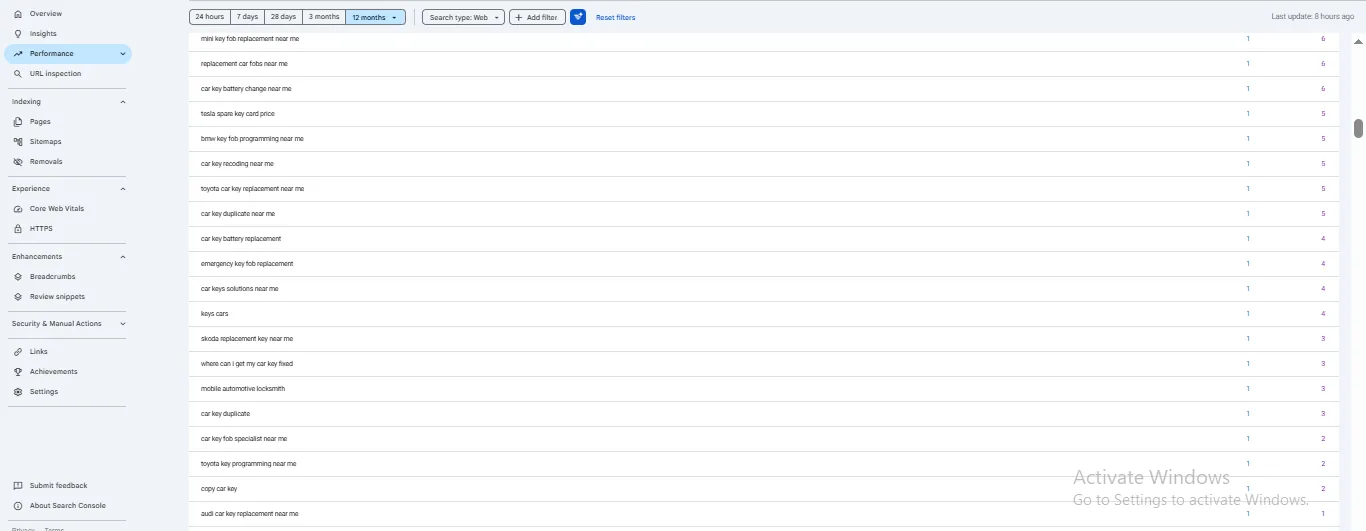
Task: Open the Overview home icon
Action: [x=18, y=14]
